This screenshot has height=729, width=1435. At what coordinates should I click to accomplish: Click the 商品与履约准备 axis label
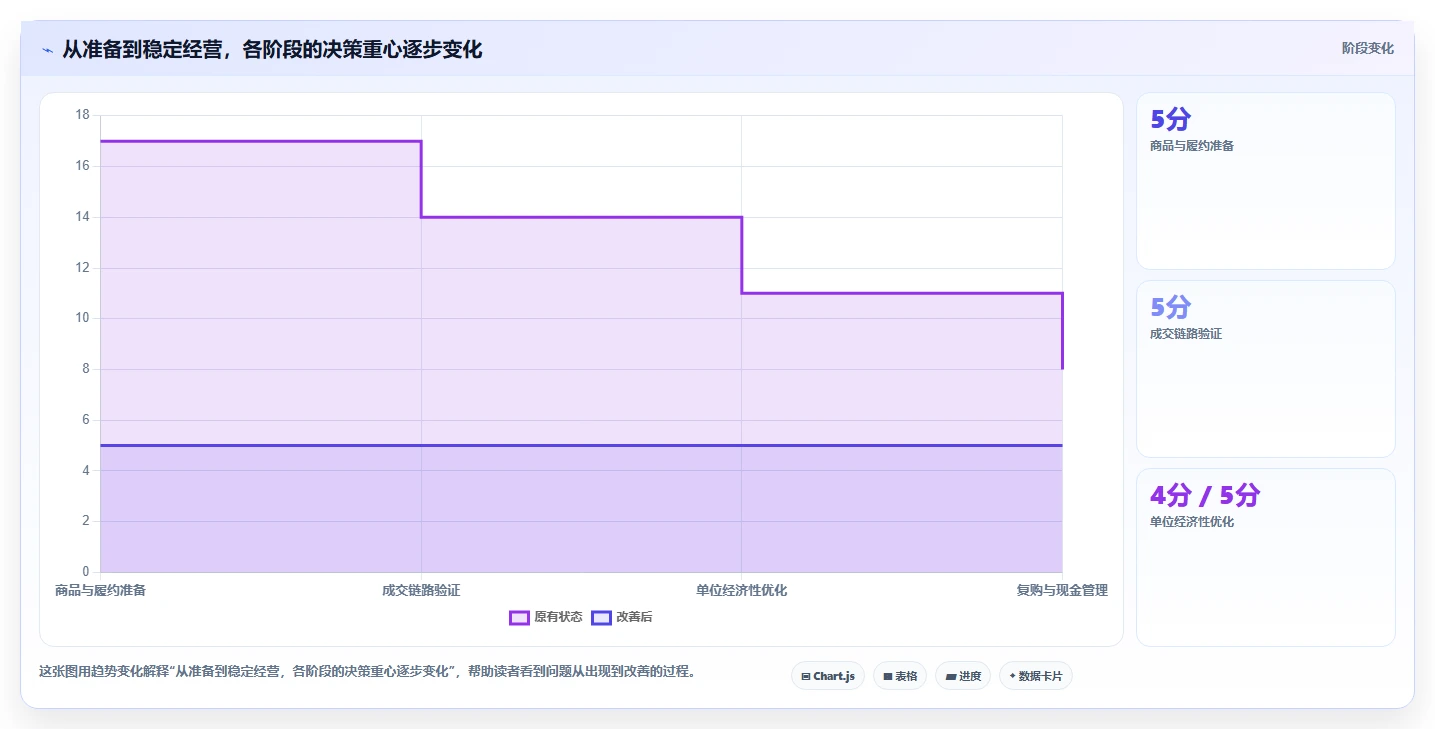click(100, 590)
